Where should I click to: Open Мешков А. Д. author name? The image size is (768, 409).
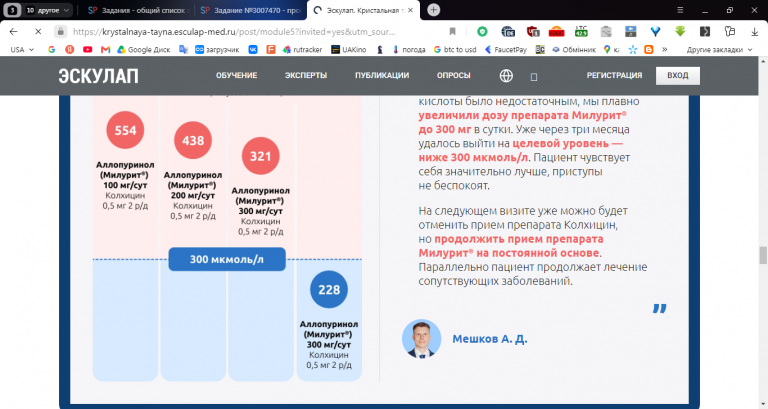[x=490, y=339]
